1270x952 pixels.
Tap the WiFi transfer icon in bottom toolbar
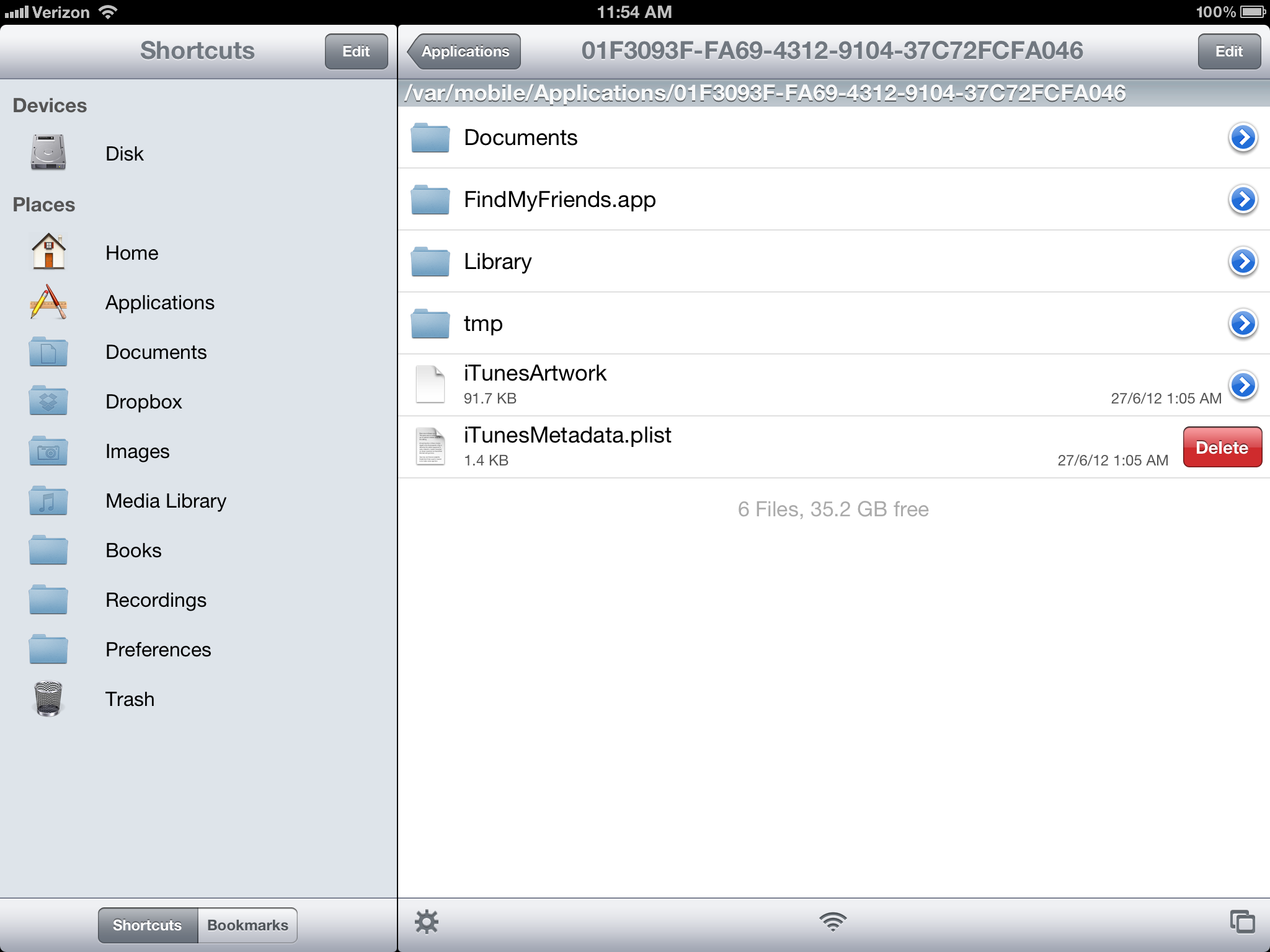(x=832, y=922)
